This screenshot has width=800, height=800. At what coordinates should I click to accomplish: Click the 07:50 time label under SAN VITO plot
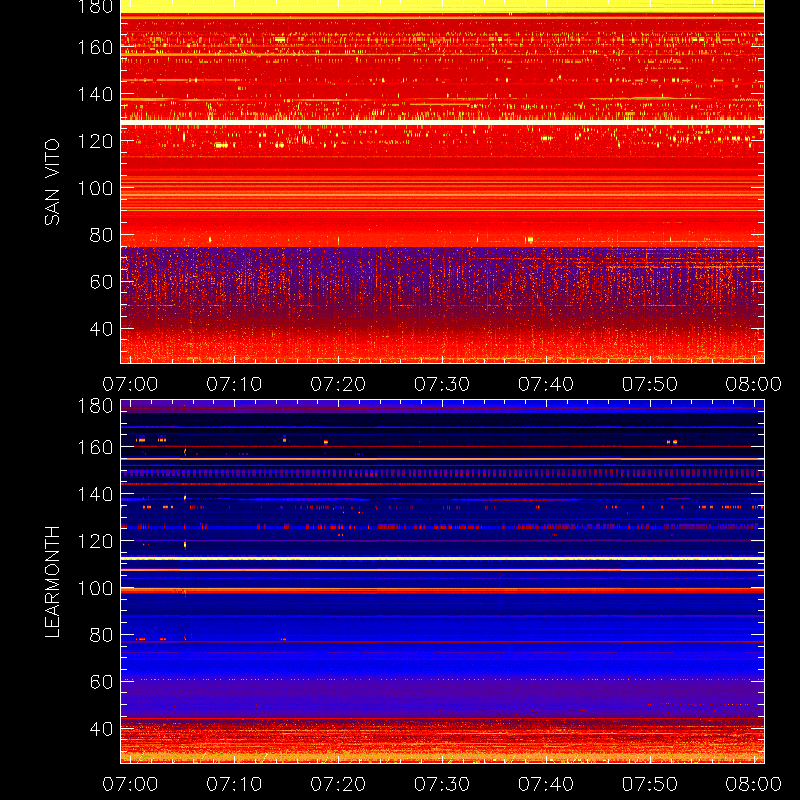[650, 384]
